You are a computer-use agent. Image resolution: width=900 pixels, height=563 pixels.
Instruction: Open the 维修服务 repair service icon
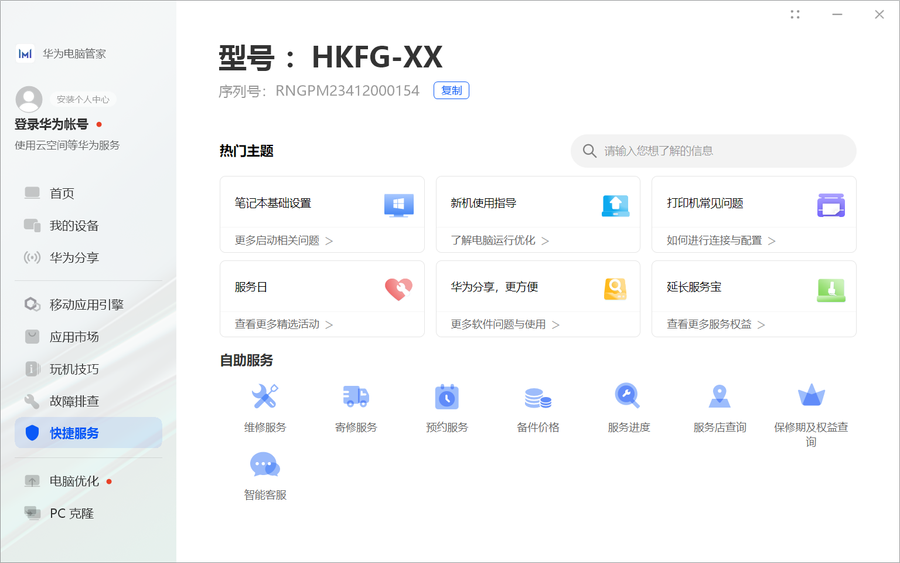[x=264, y=397]
